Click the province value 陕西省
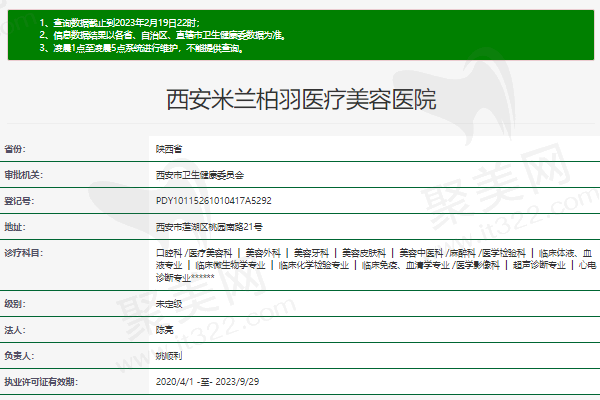The width and height of the screenshot is (600, 400). pos(169,149)
